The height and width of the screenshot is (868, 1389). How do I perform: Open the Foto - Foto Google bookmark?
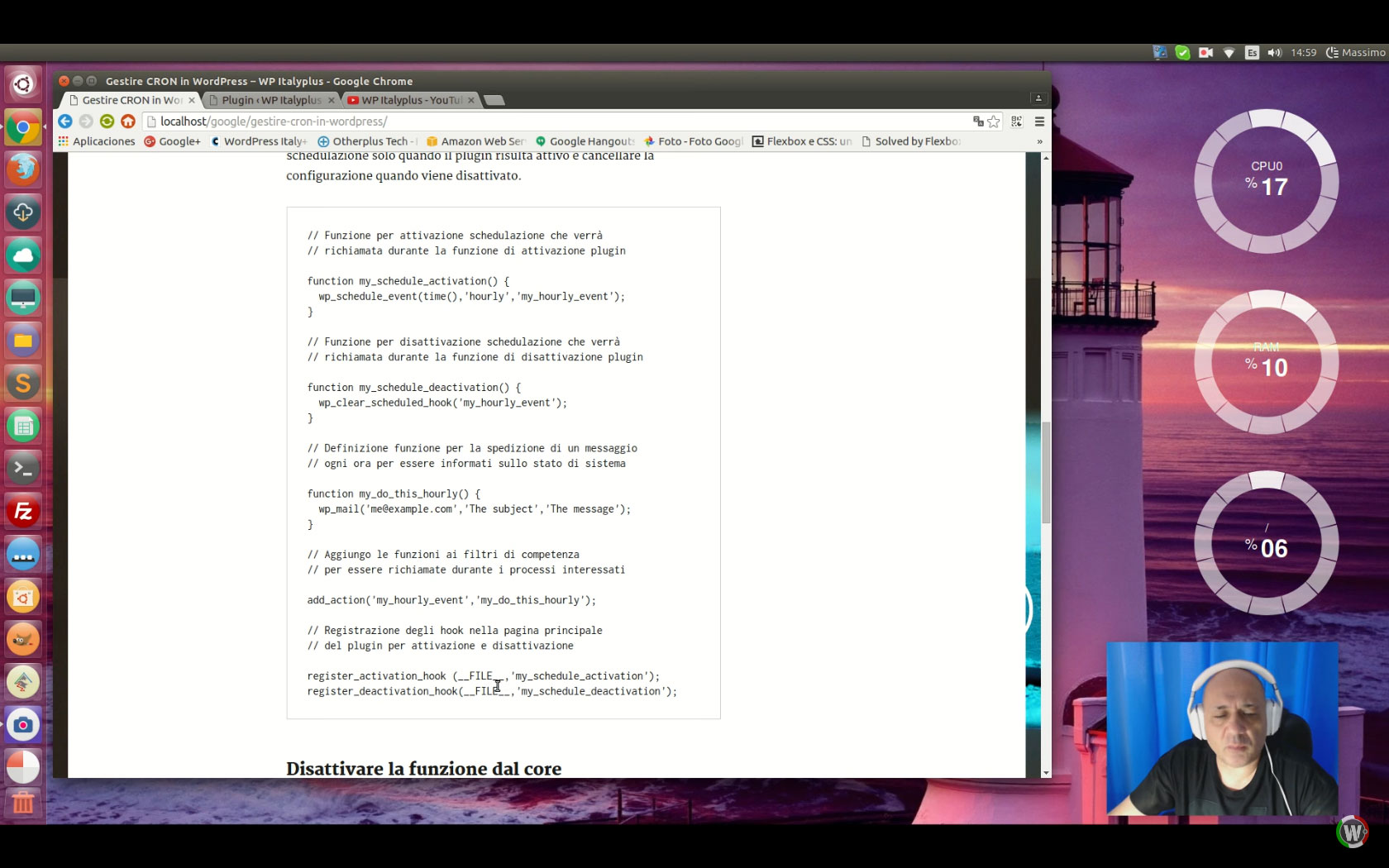[694, 141]
